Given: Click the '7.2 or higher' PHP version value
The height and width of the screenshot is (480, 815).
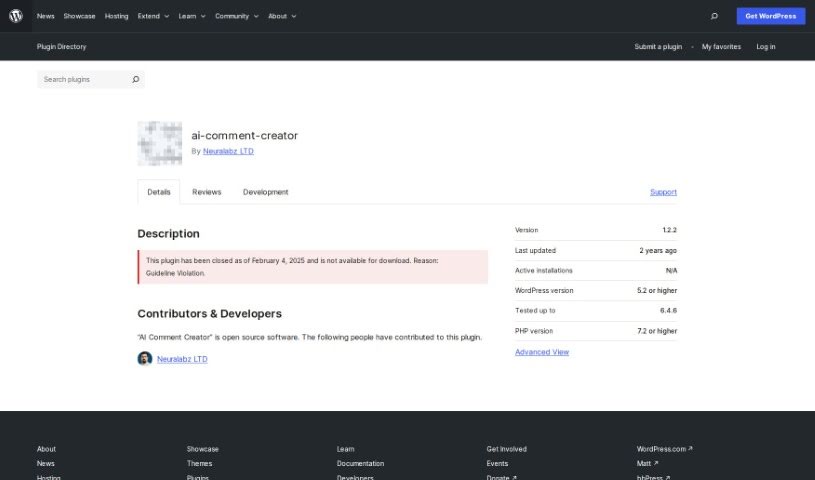Looking at the screenshot, I should [657, 331].
